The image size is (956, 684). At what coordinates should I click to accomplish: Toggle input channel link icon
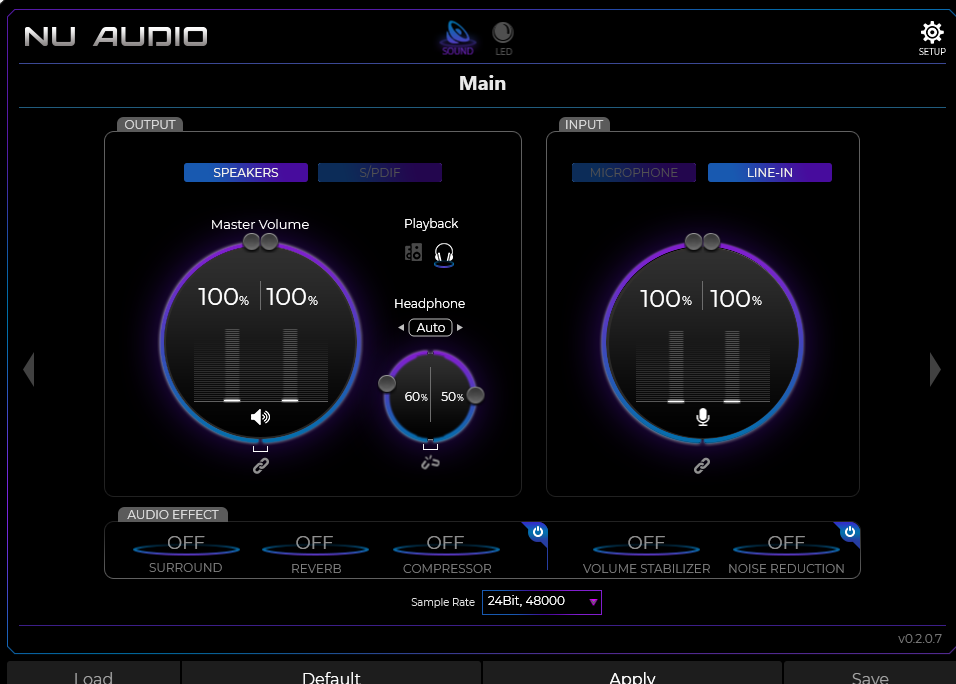coord(702,466)
